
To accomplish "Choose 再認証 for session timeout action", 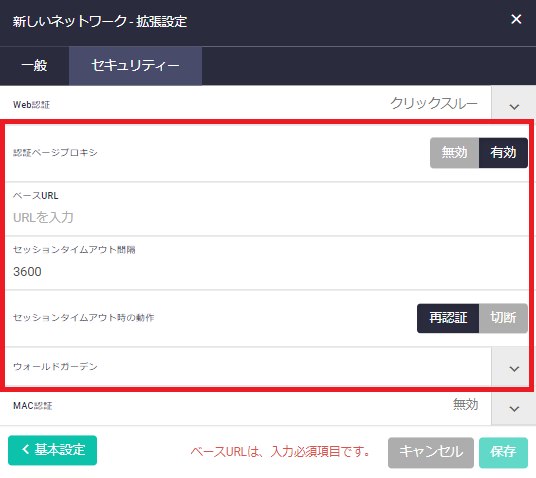I will pyautogui.click(x=448, y=318).
